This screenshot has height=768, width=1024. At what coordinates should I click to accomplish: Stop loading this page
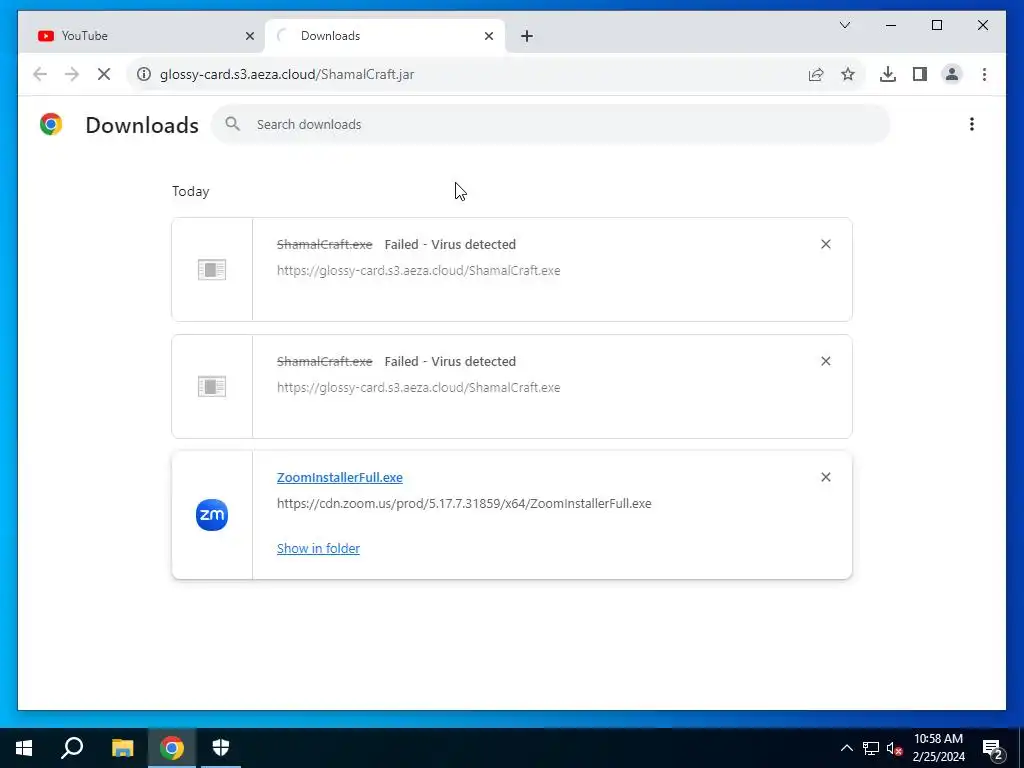104,74
